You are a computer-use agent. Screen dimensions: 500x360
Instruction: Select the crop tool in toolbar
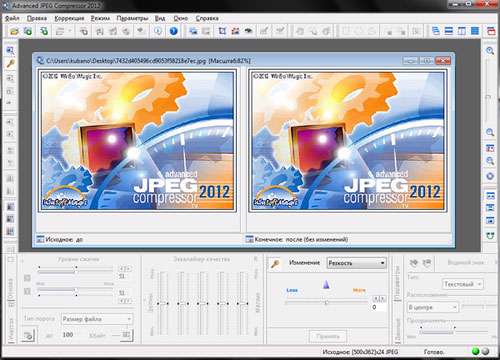click(222, 31)
